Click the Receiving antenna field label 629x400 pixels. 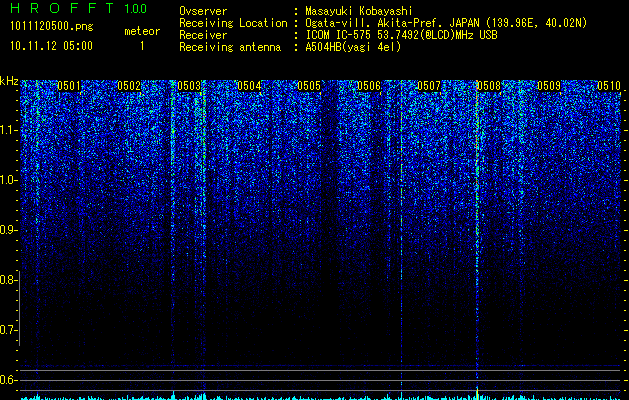click(x=230, y=47)
